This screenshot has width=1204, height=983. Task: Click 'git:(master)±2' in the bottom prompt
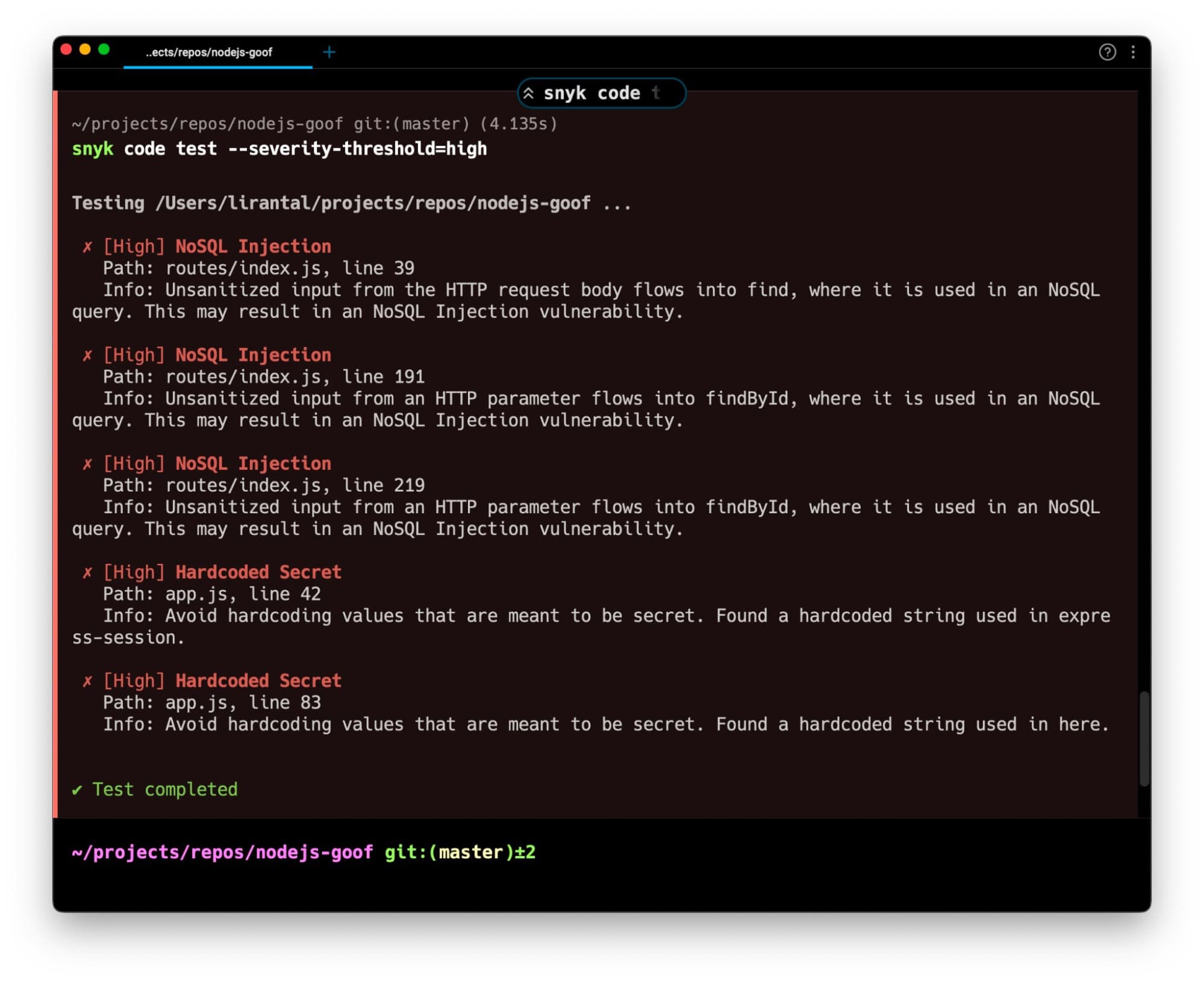click(460, 852)
